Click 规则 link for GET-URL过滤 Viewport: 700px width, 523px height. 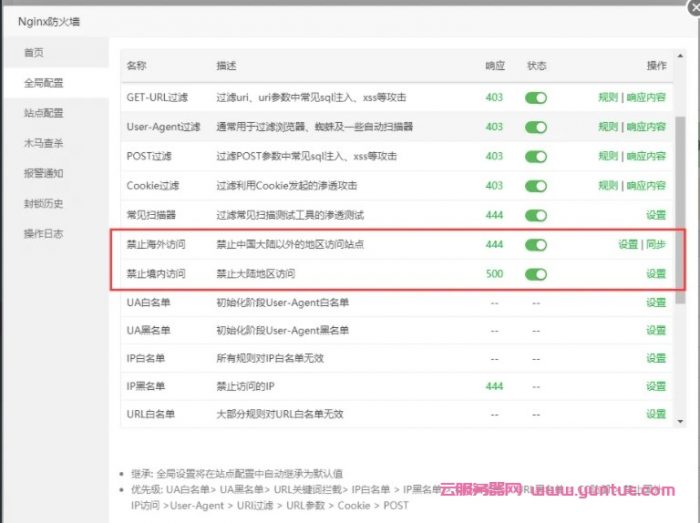607,98
